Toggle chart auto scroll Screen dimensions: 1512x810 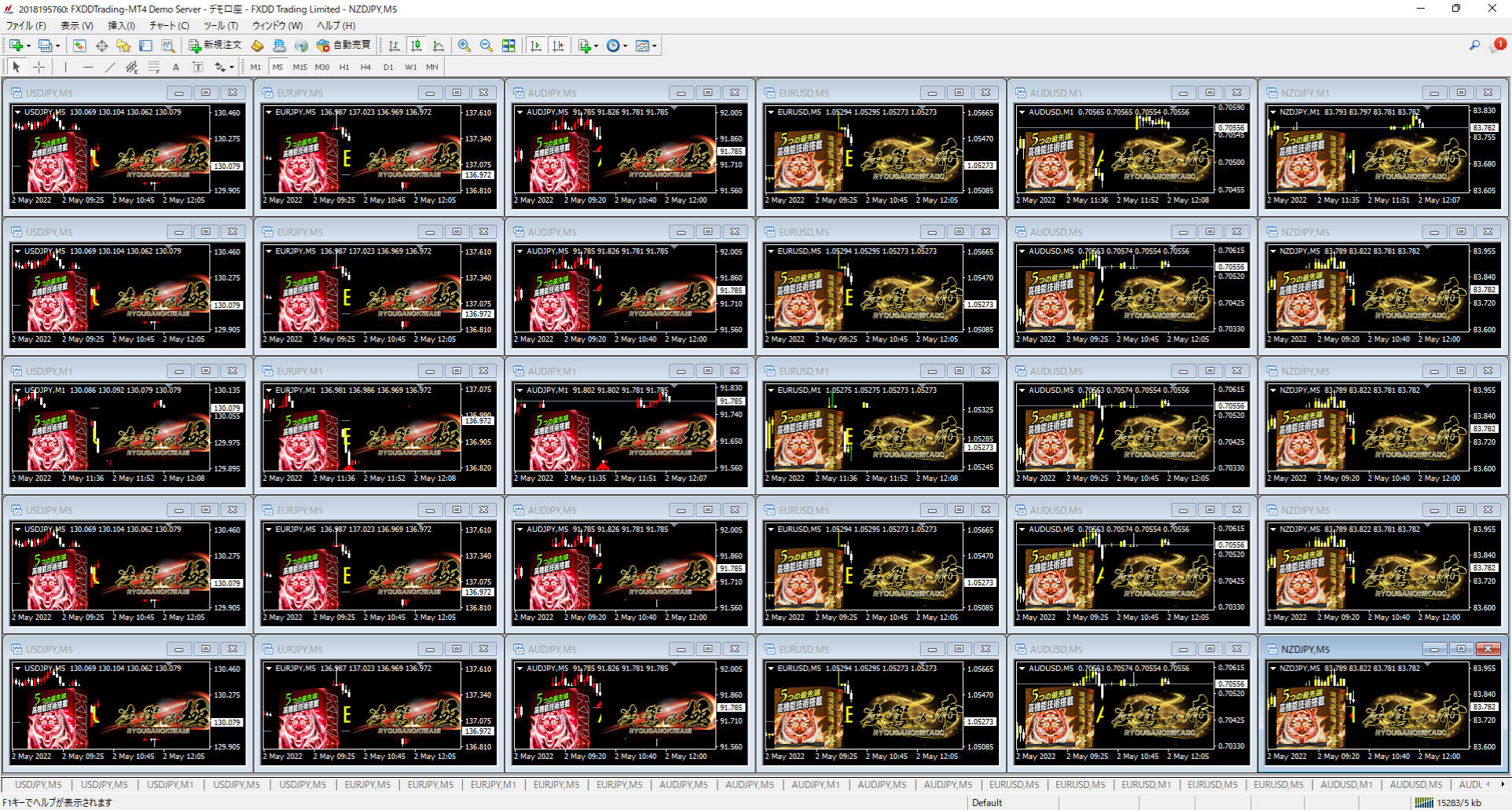(536, 46)
